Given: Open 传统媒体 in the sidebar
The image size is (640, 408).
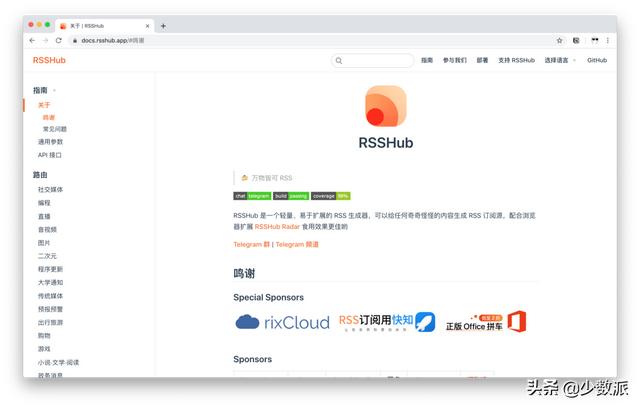Looking at the screenshot, I should pyautogui.click(x=50, y=296).
